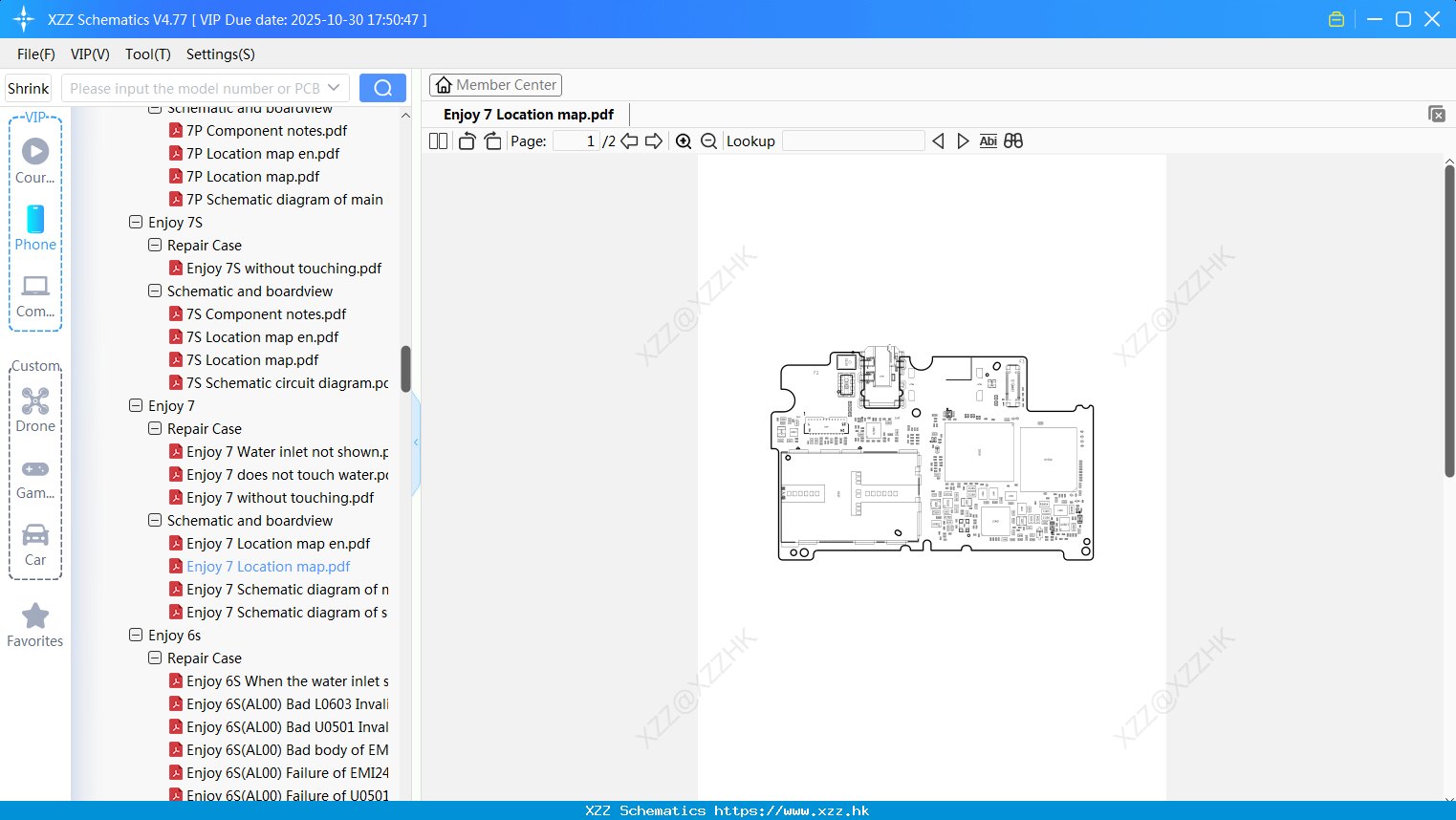The image size is (1456, 820).
Task: Click the page number field
Action: pos(576,141)
